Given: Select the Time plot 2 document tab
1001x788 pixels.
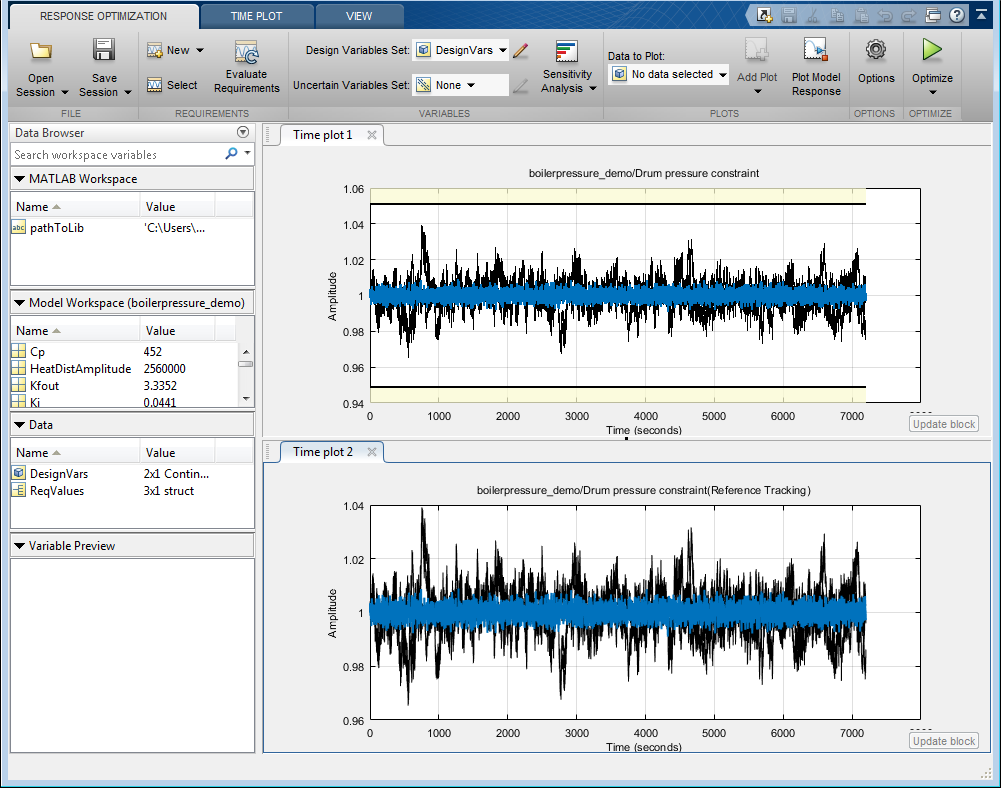Looking at the screenshot, I should 322,452.
